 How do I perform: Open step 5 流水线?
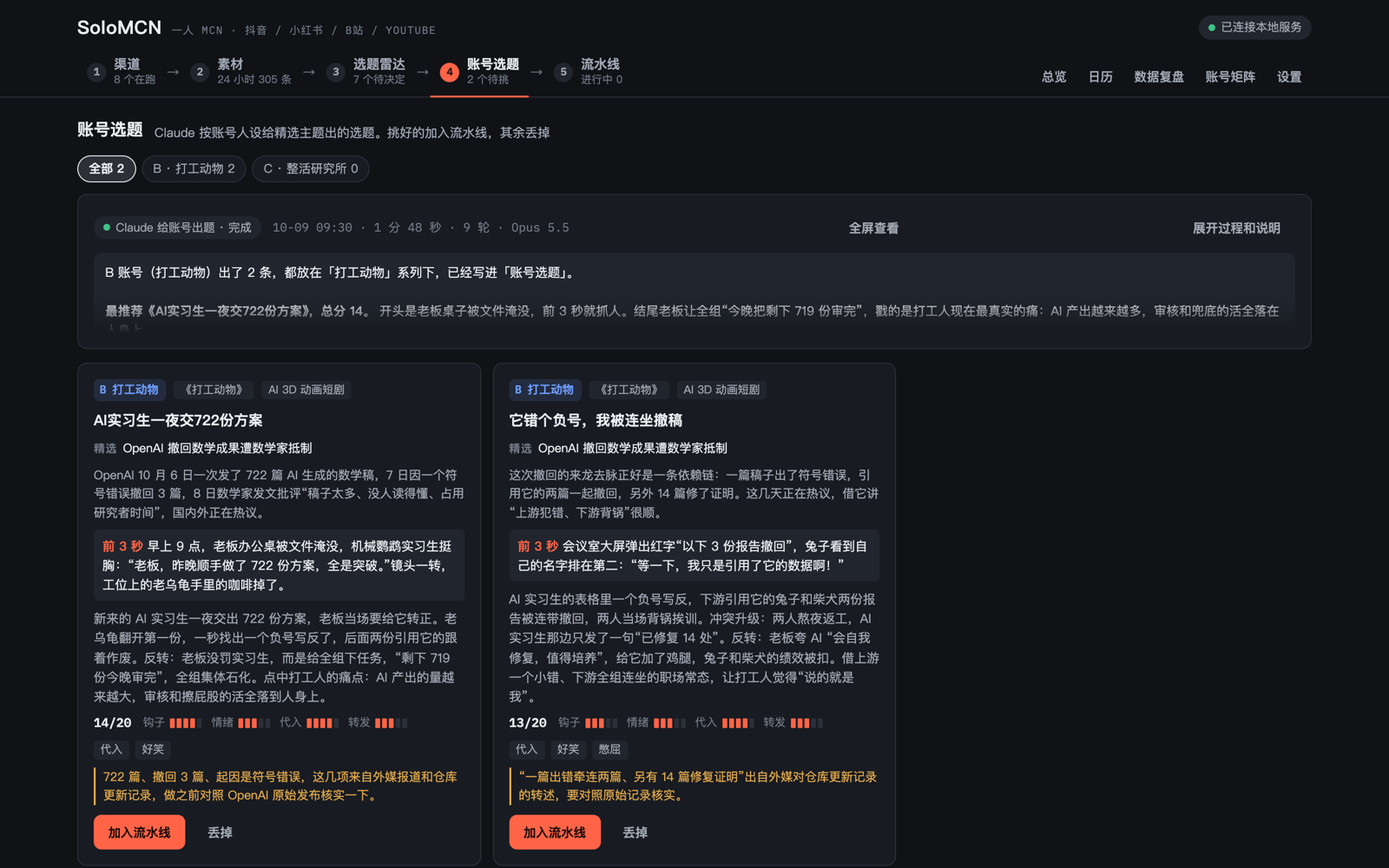(x=588, y=71)
